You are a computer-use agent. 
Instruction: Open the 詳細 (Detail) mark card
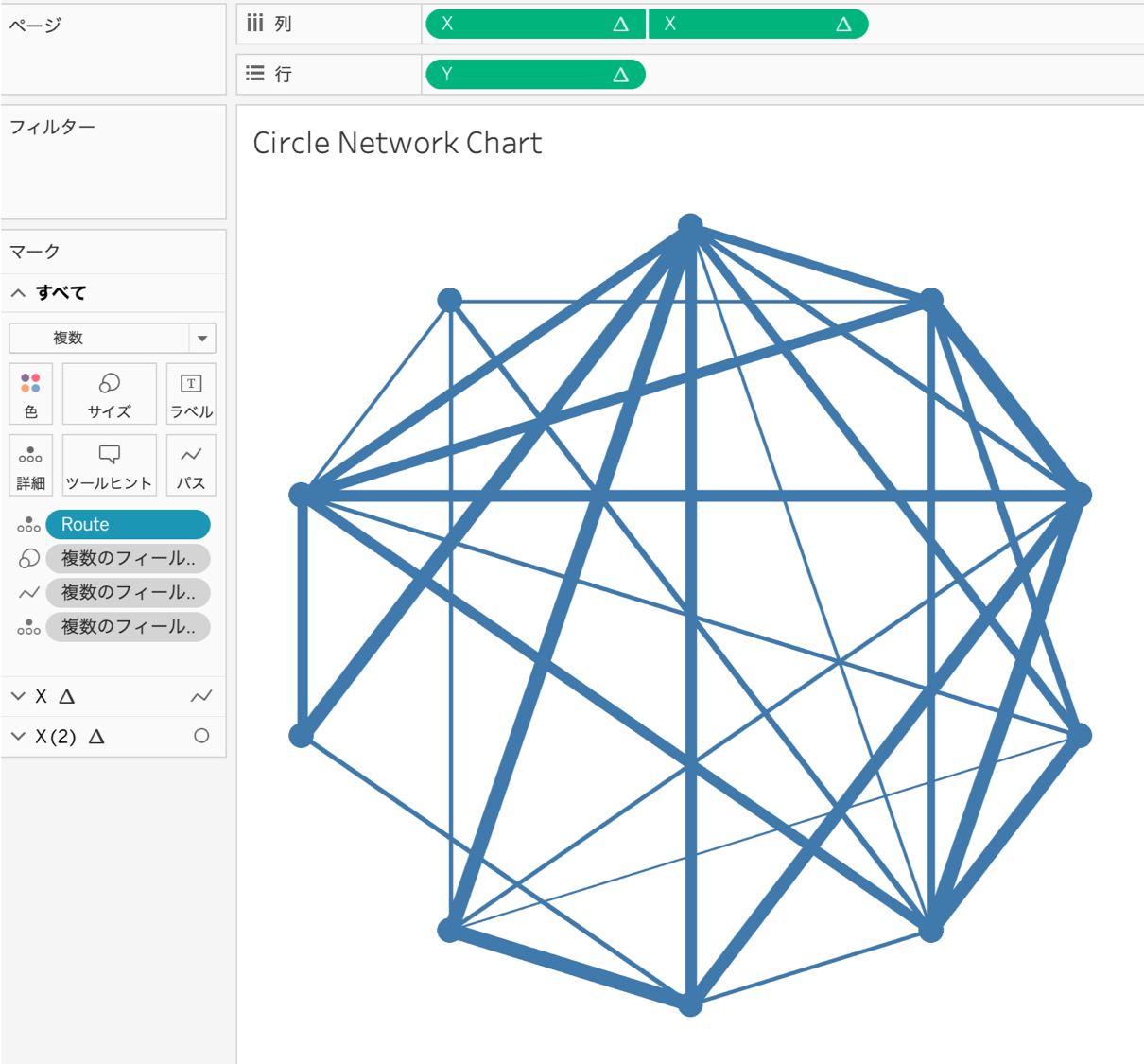30,465
